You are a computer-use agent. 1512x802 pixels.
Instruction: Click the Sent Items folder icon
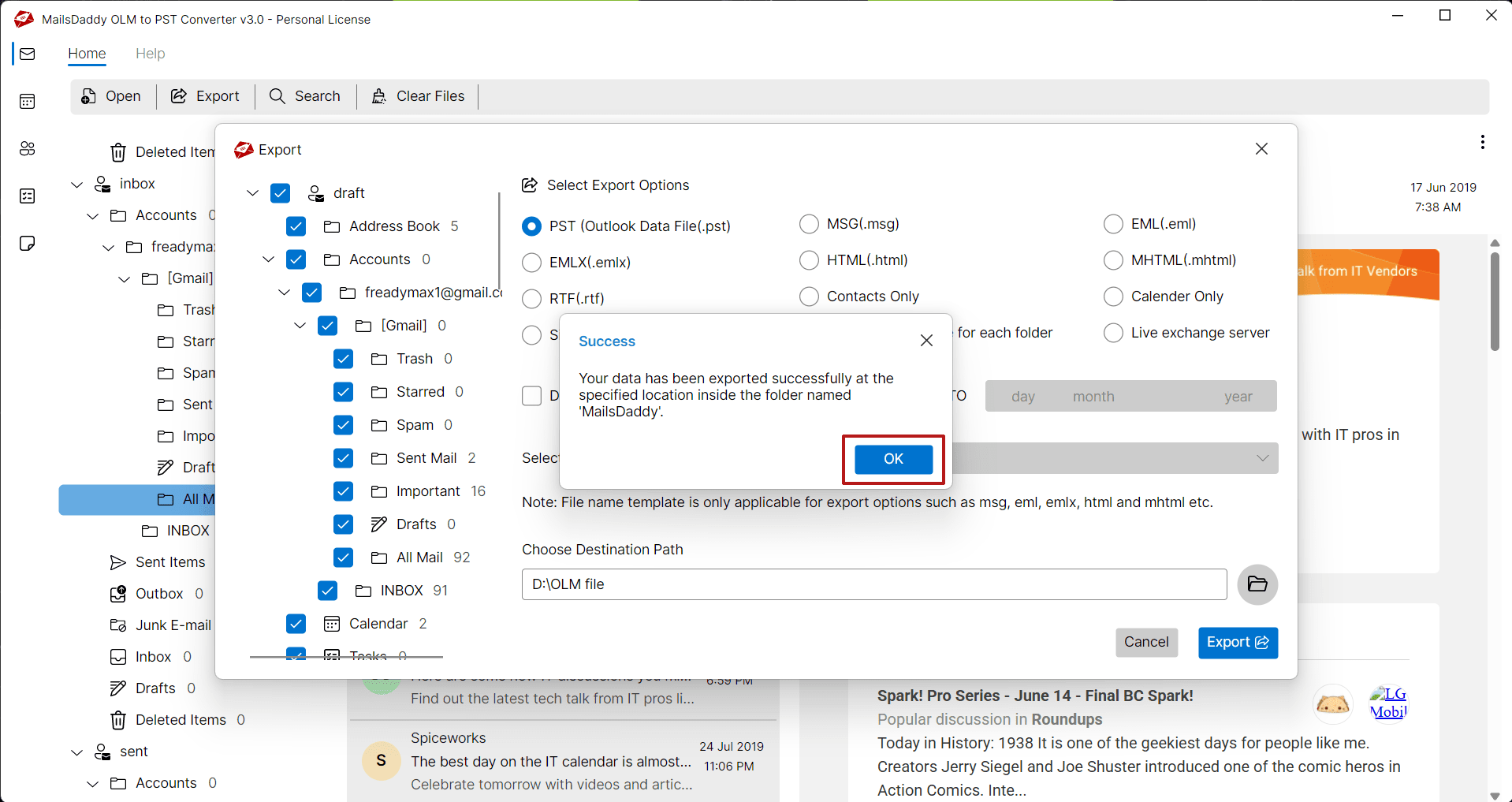pos(118,562)
